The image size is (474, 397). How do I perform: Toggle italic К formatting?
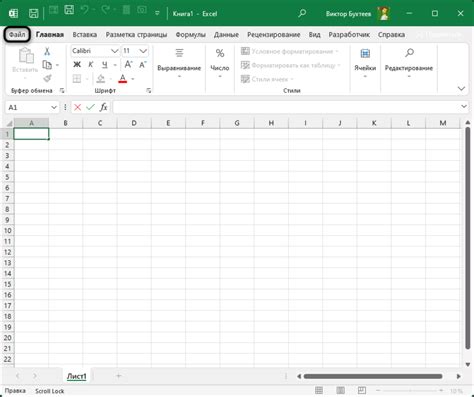pos(91,65)
